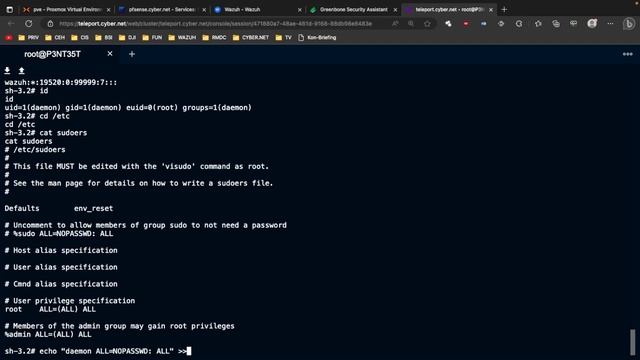Open the Collections icon
The image size is (640, 360).
(x=556, y=24)
